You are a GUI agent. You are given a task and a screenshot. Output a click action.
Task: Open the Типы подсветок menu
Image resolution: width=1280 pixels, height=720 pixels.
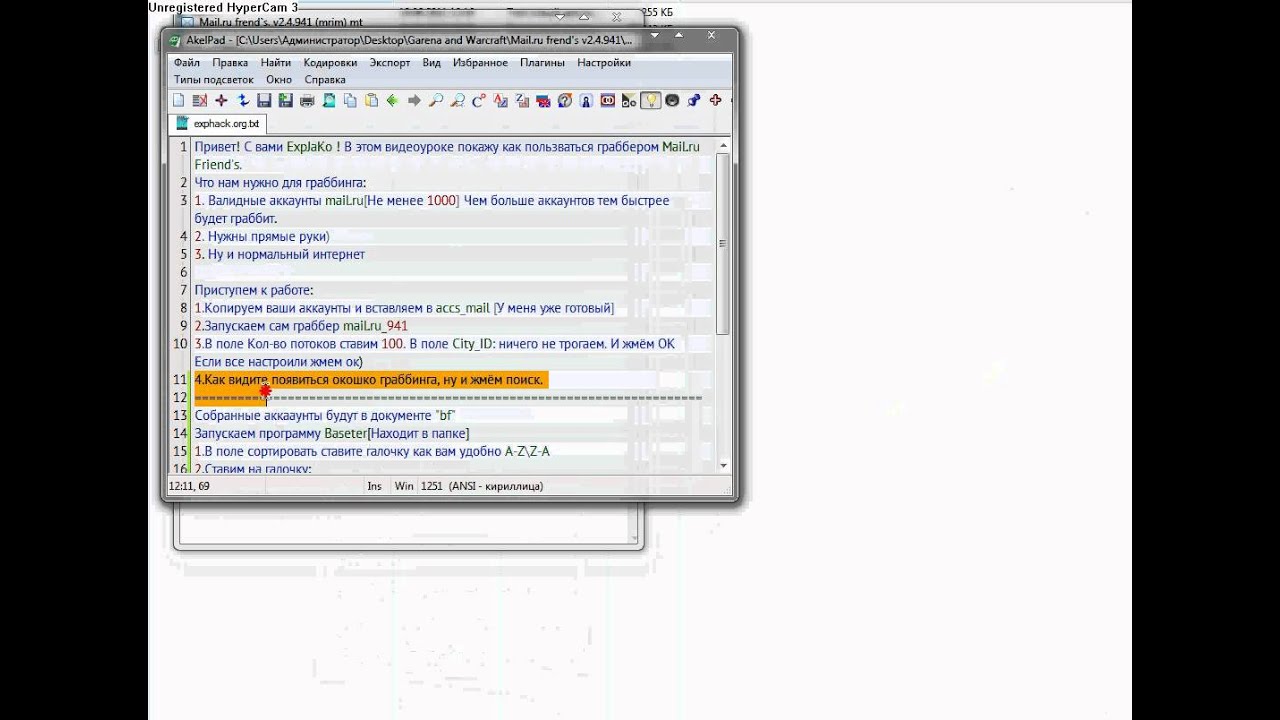tap(214, 79)
